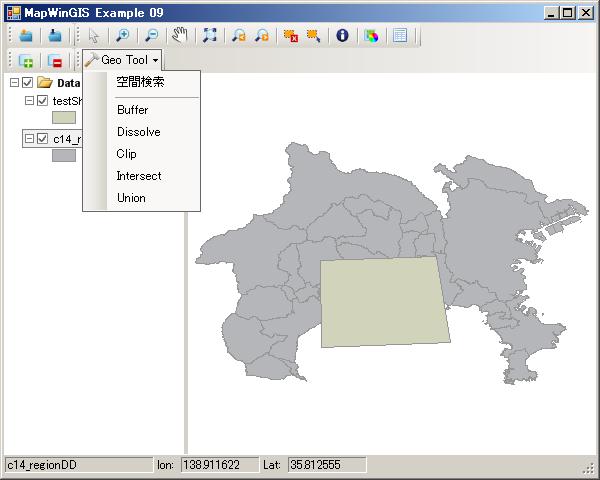Collapse the Data group tree node
This screenshot has width=600, height=480.
click(14, 83)
